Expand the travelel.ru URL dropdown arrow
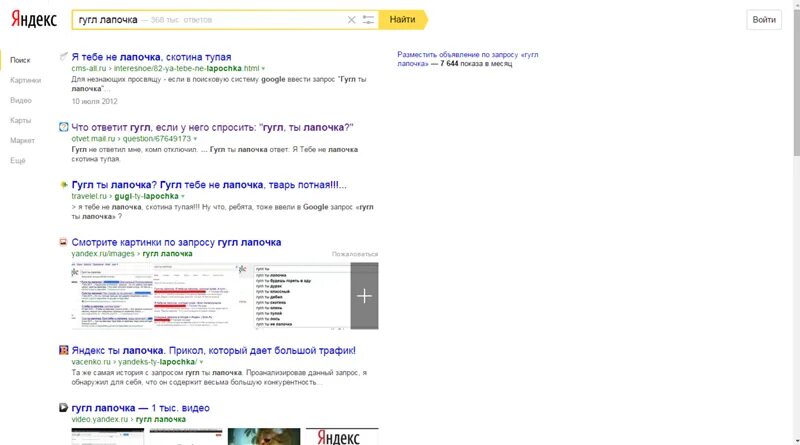This screenshot has height=445, width=800. pos(183,196)
